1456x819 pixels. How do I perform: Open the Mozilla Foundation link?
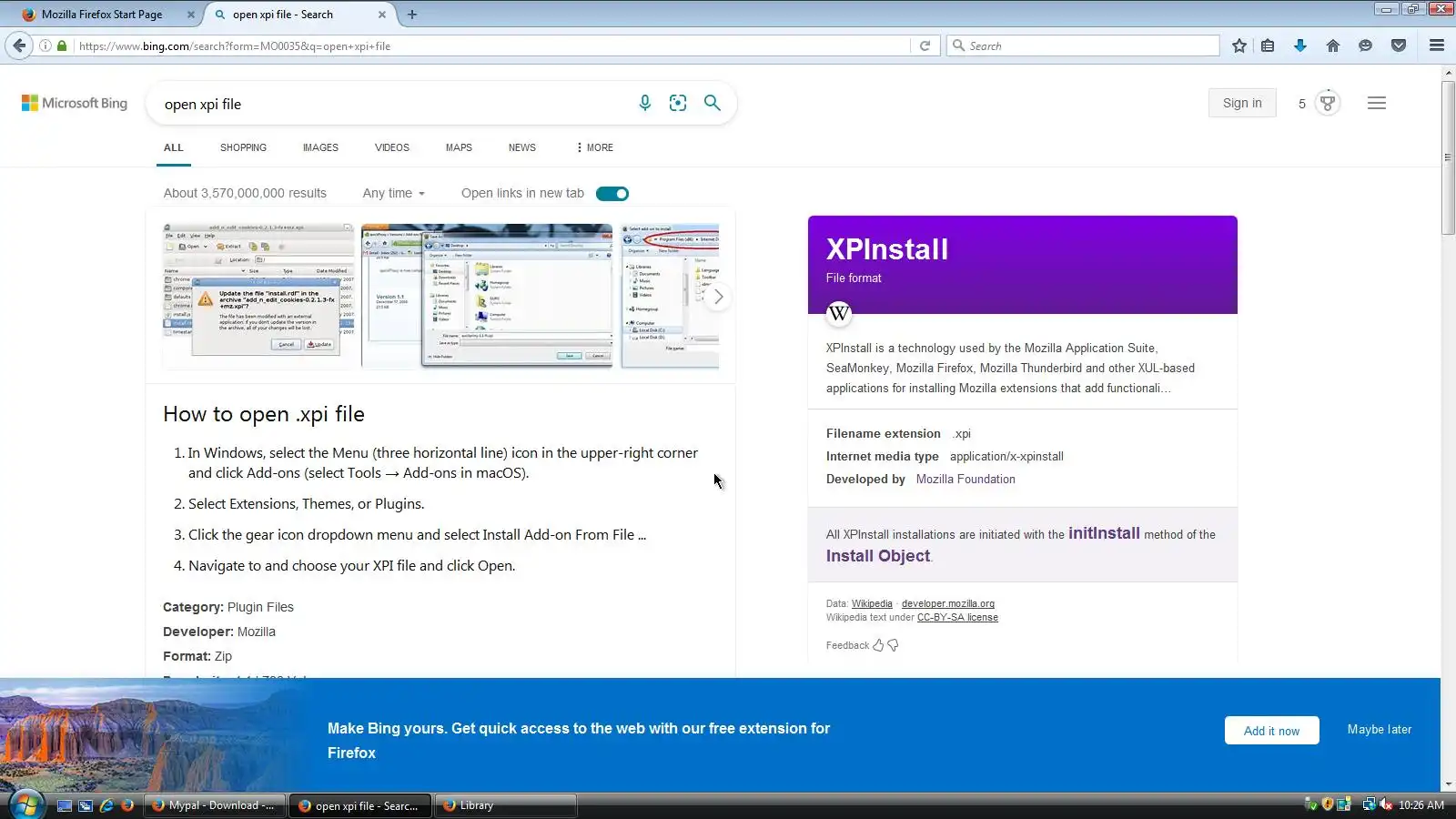click(966, 480)
